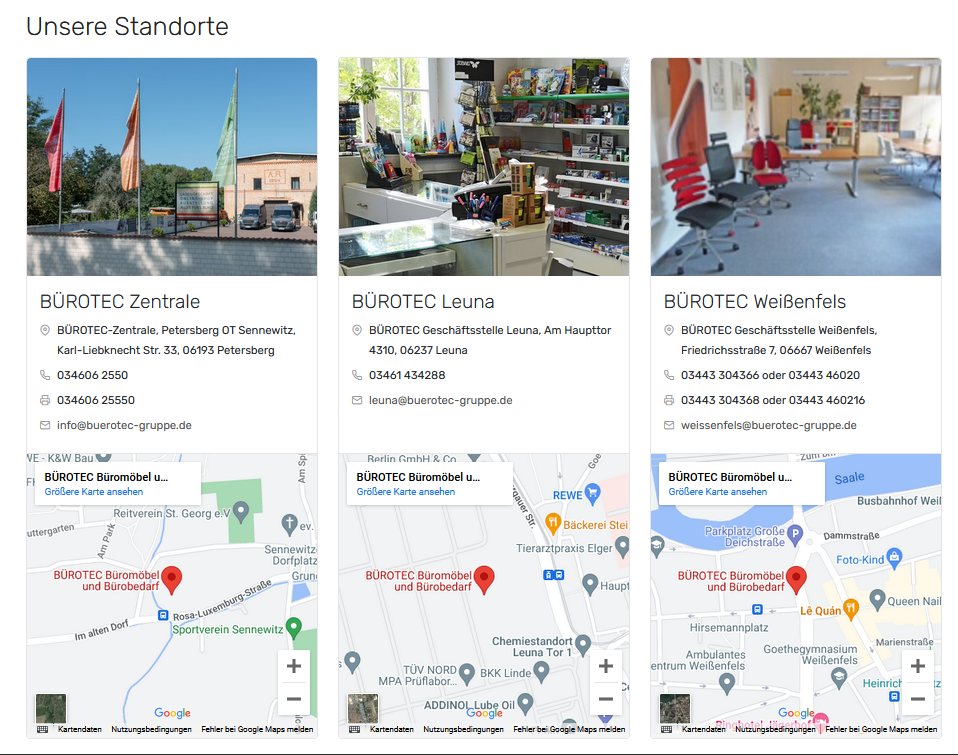Image resolution: width=958 pixels, height=755 pixels.
Task: Open 'Größere Karte ansehen' for Leuna map
Action: click(406, 492)
